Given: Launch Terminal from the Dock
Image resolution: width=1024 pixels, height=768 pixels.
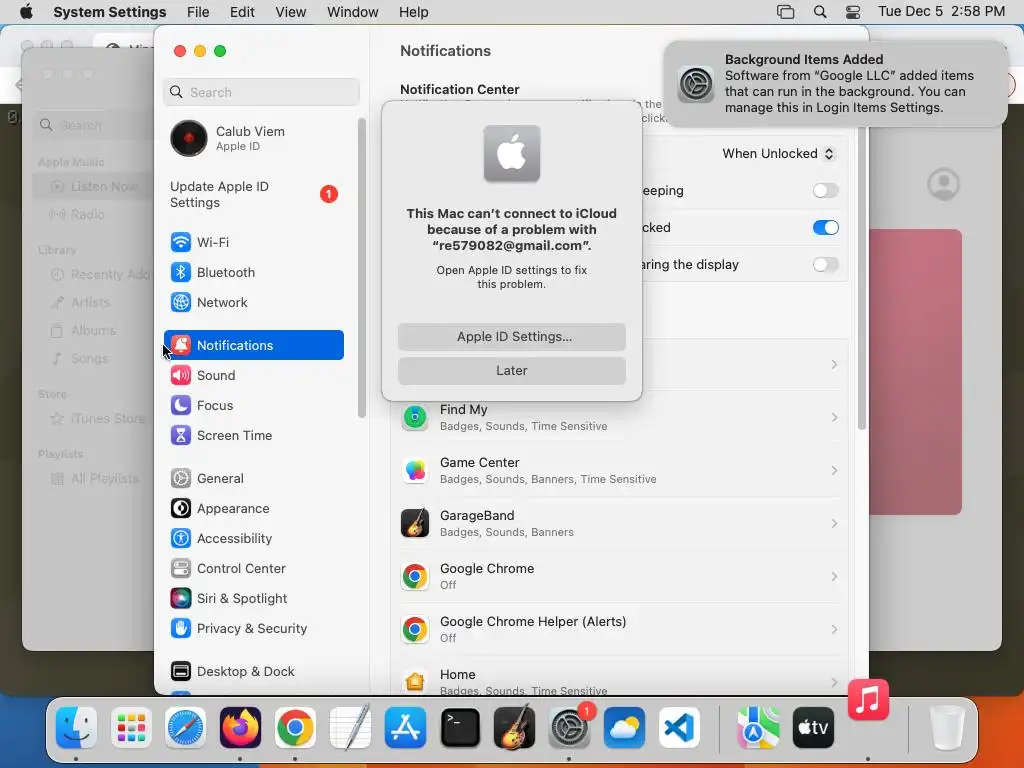Looking at the screenshot, I should pos(460,728).
